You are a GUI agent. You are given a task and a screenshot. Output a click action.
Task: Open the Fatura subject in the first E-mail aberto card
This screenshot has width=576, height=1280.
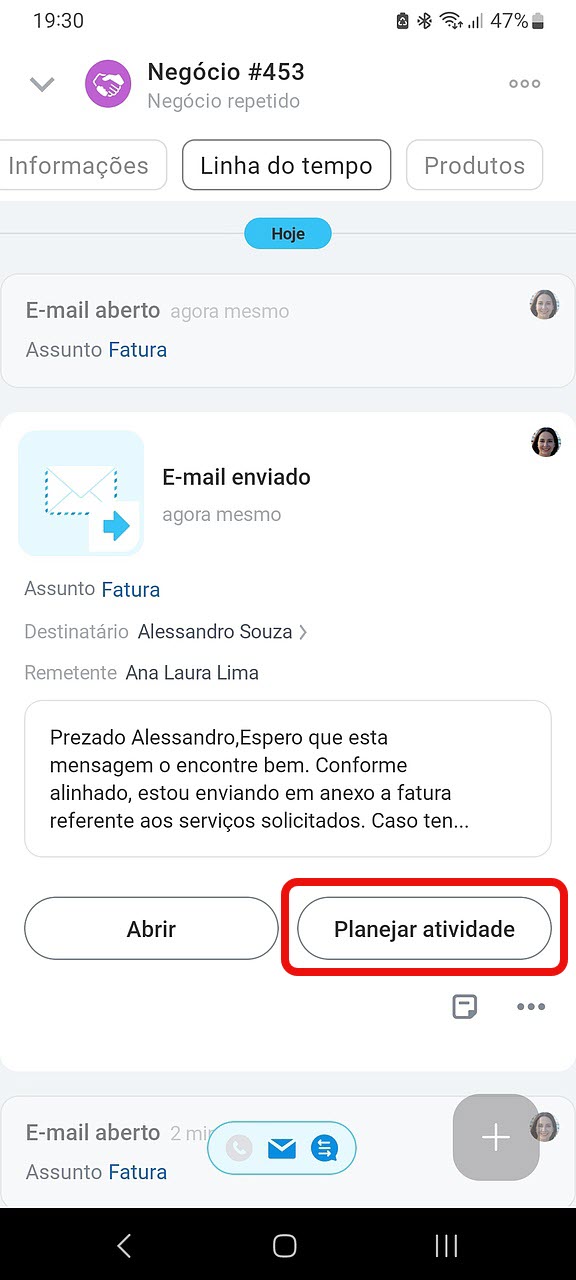137,350
